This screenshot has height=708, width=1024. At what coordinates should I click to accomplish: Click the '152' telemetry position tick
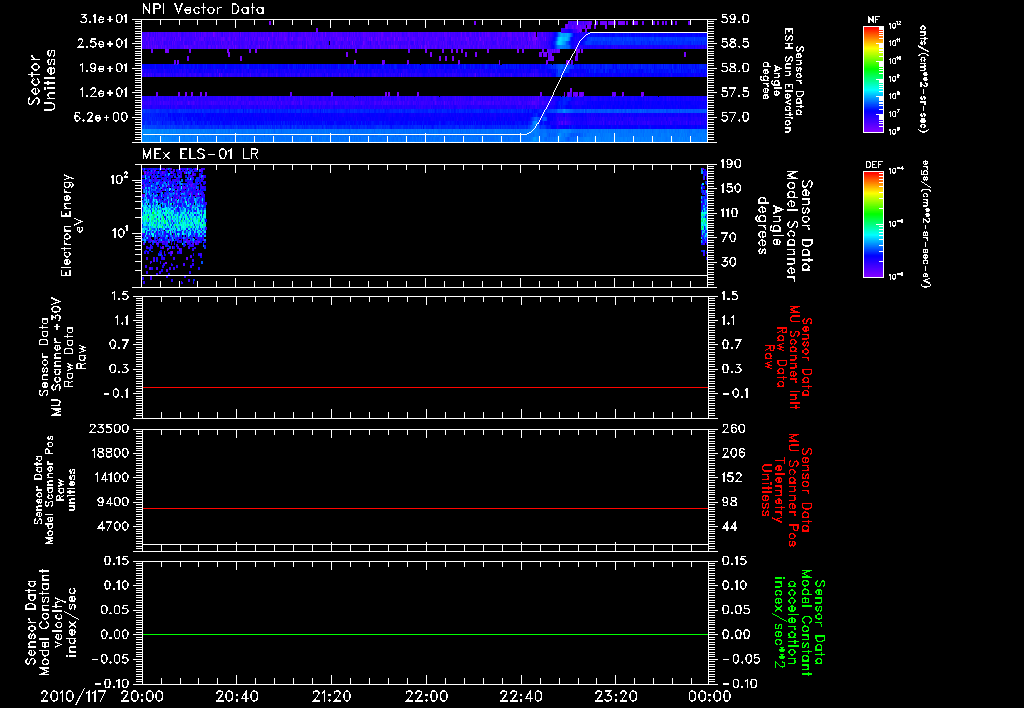(x=732, y=477)
